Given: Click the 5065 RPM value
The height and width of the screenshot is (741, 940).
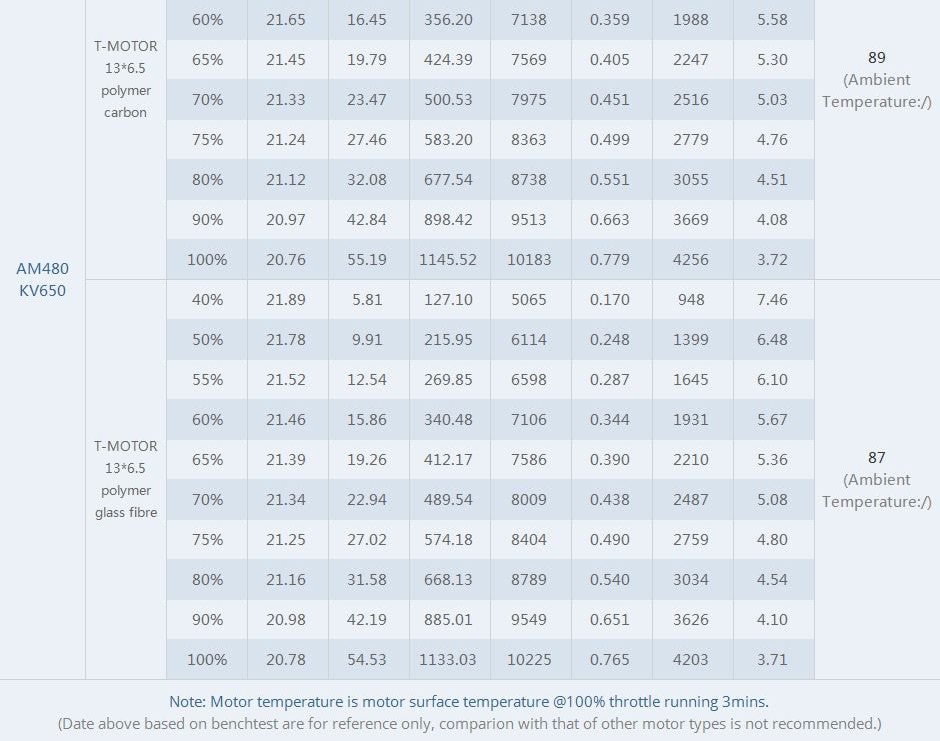Looking at the screenshot, I should pyautogui.click(x=530, y=299).
